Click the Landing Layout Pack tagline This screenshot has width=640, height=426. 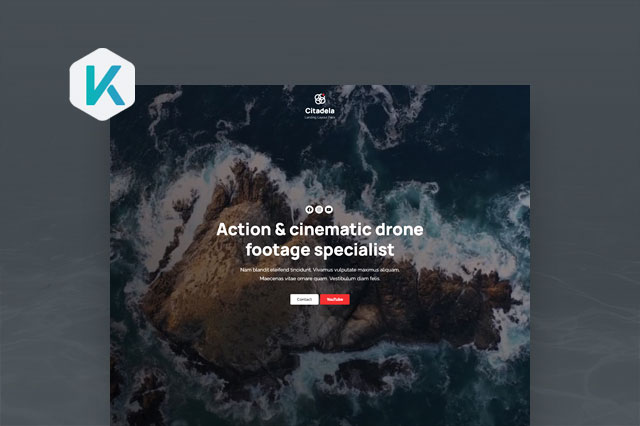click(319, 118)
